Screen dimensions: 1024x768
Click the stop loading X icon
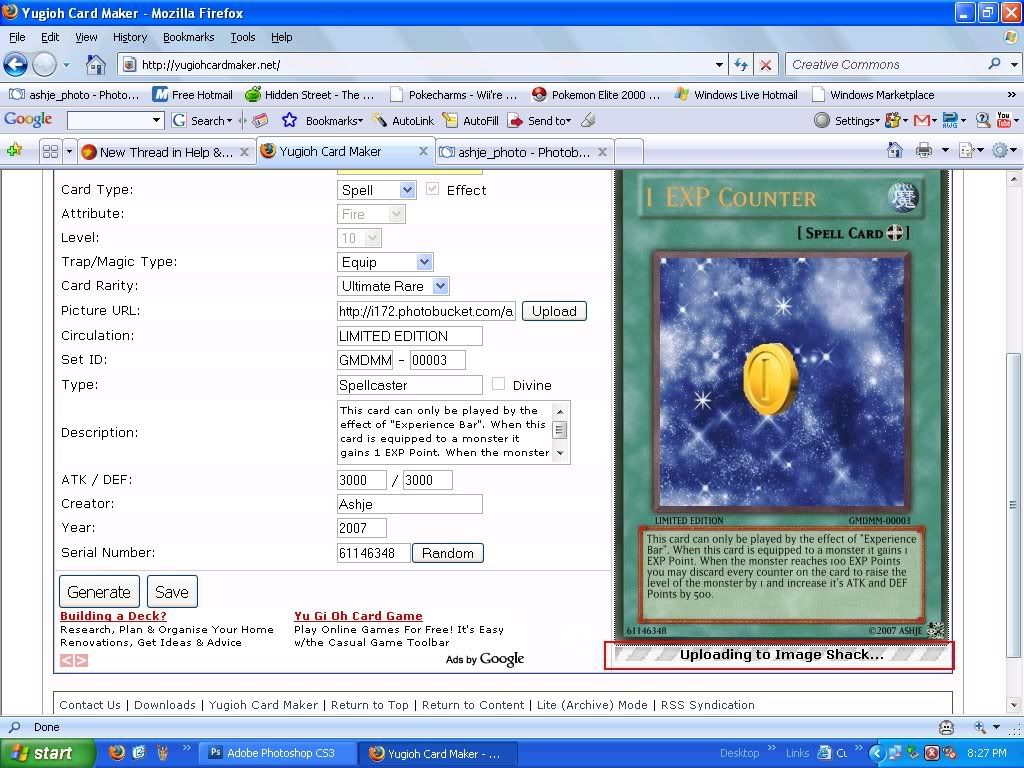[x=765, y=65]
